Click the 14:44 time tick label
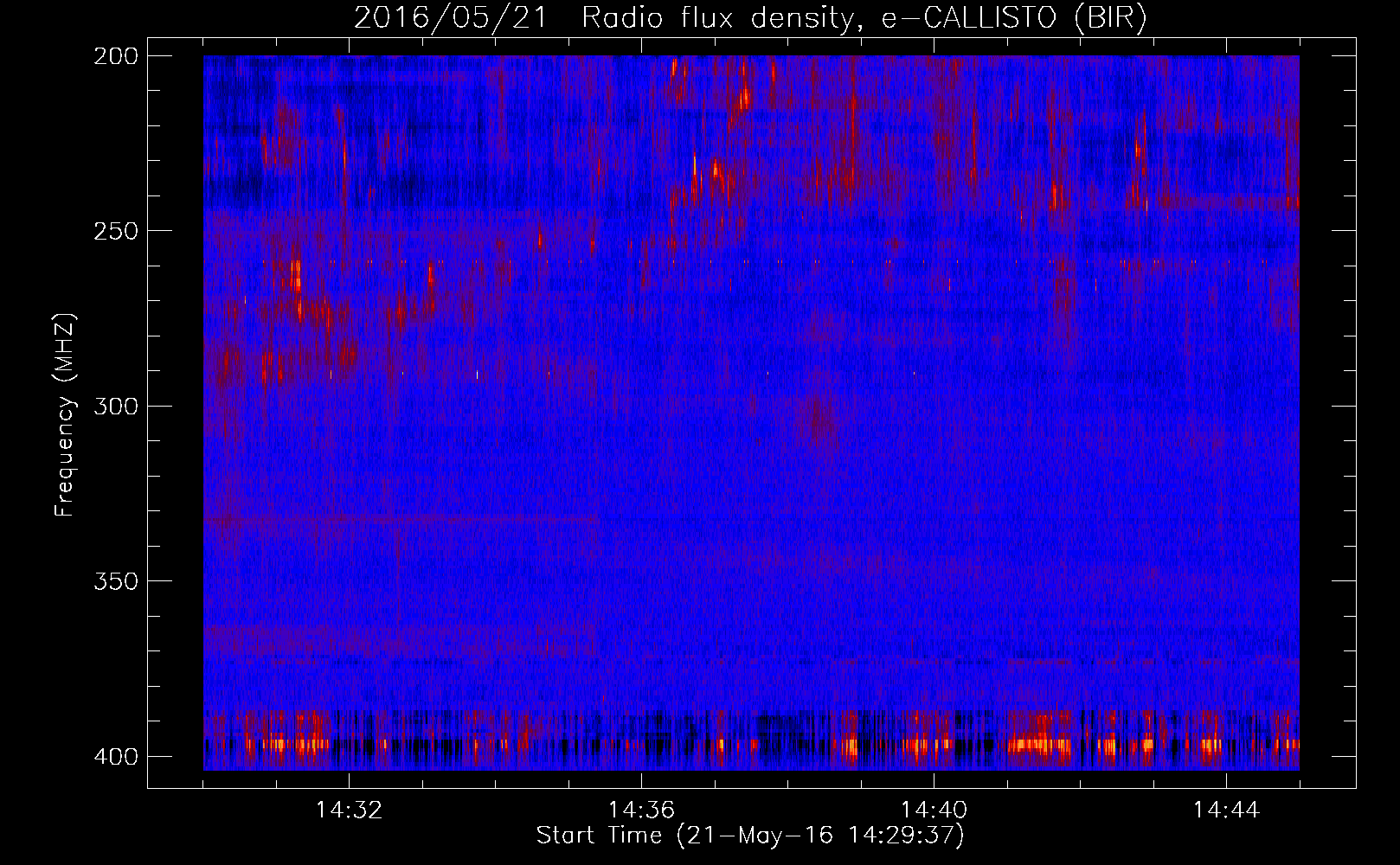This screenshot has height=865, width=1400. click(x=1226, y=810)
